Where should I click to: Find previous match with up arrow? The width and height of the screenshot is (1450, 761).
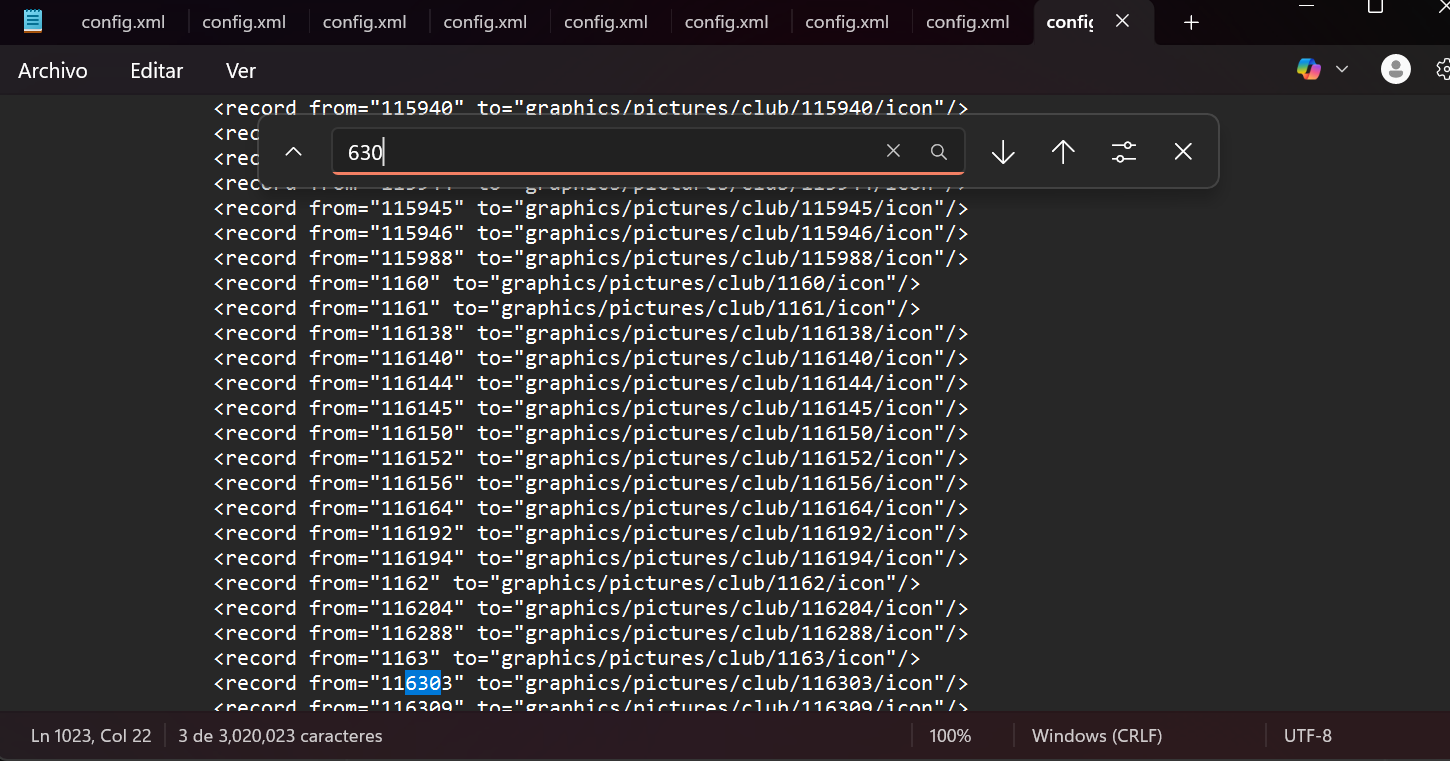(1063, 152)
